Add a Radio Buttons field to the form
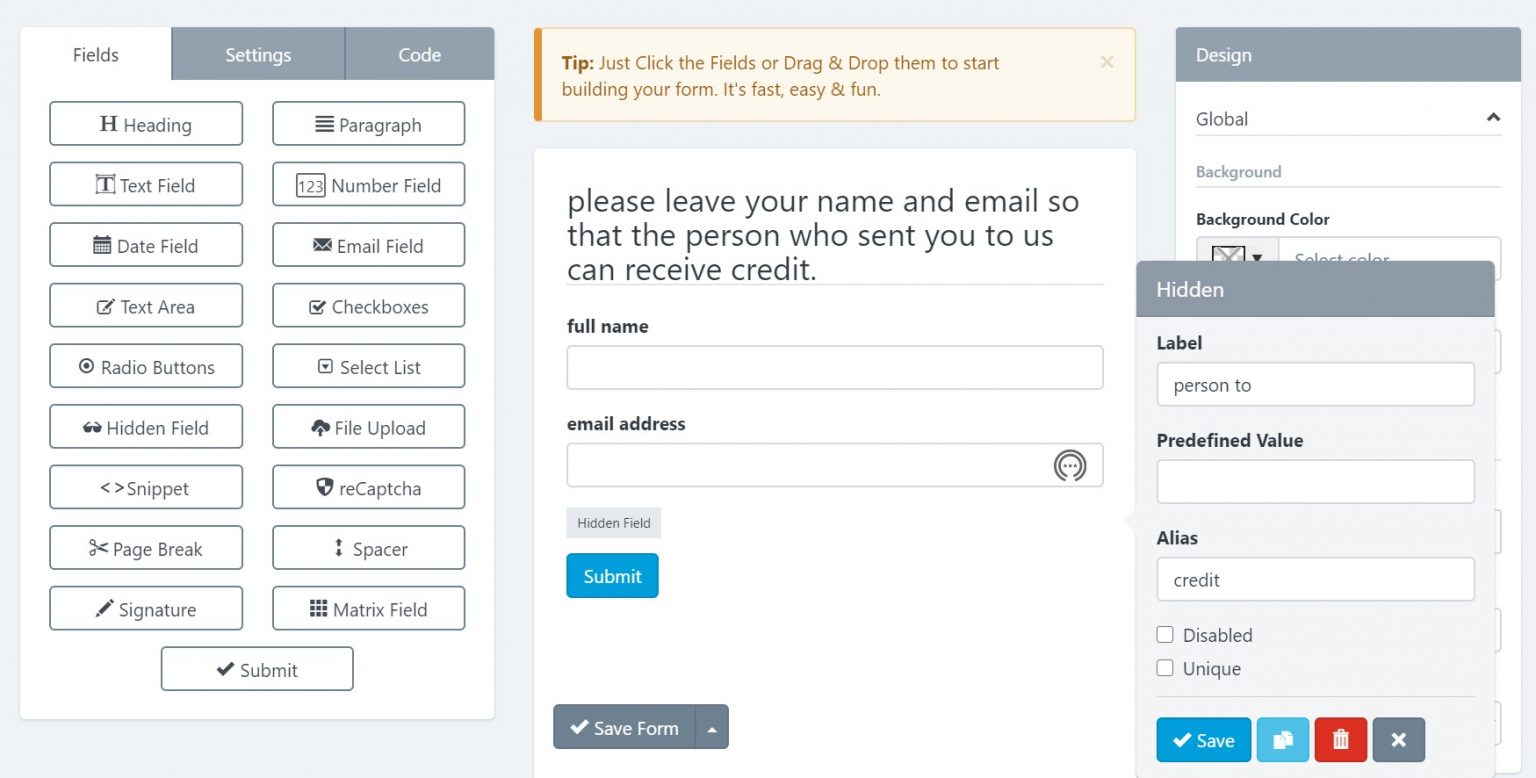Image resolution: width=1536 pixels, height=778 pixels. [146, 366]
